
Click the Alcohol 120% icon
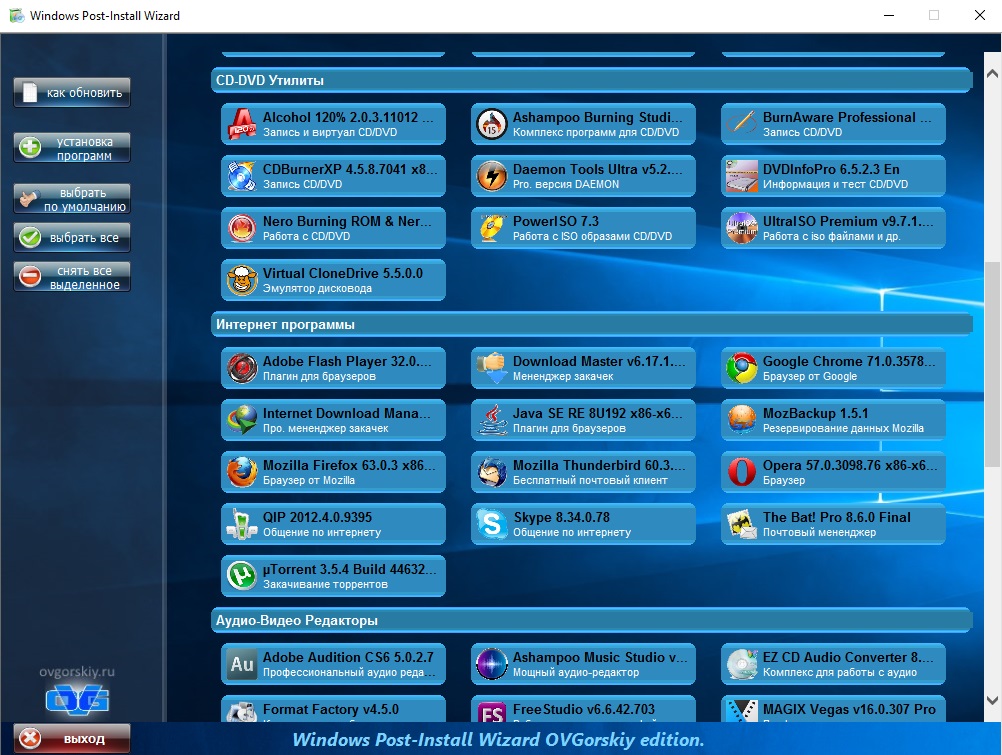pos(241,124)
